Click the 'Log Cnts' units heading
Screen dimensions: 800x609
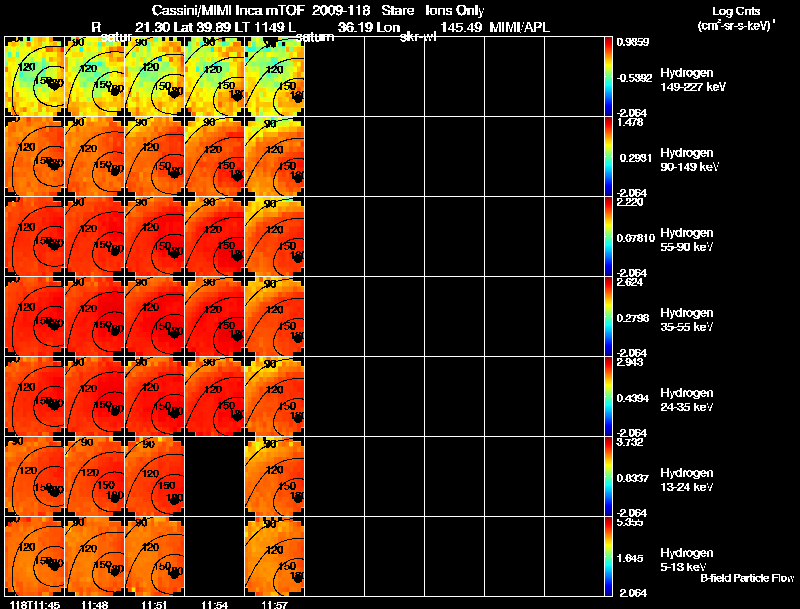click(x=736, y=11)
